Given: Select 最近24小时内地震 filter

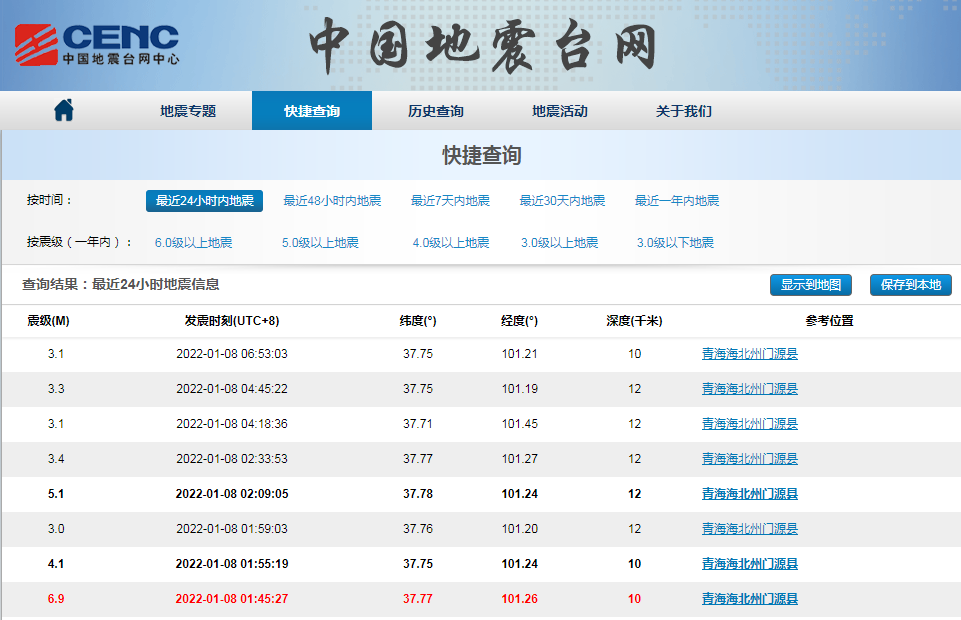Looking at the screenshot, I should point(204,200).
